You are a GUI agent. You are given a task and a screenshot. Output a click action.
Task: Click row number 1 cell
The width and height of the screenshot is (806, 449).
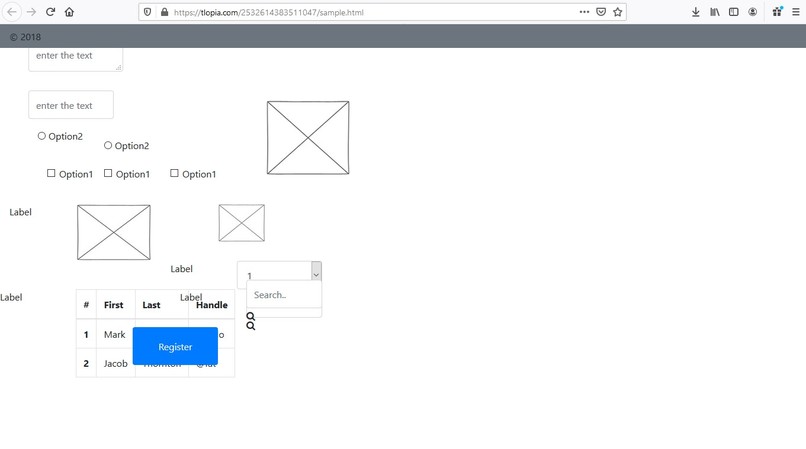[x=86, y=335]
